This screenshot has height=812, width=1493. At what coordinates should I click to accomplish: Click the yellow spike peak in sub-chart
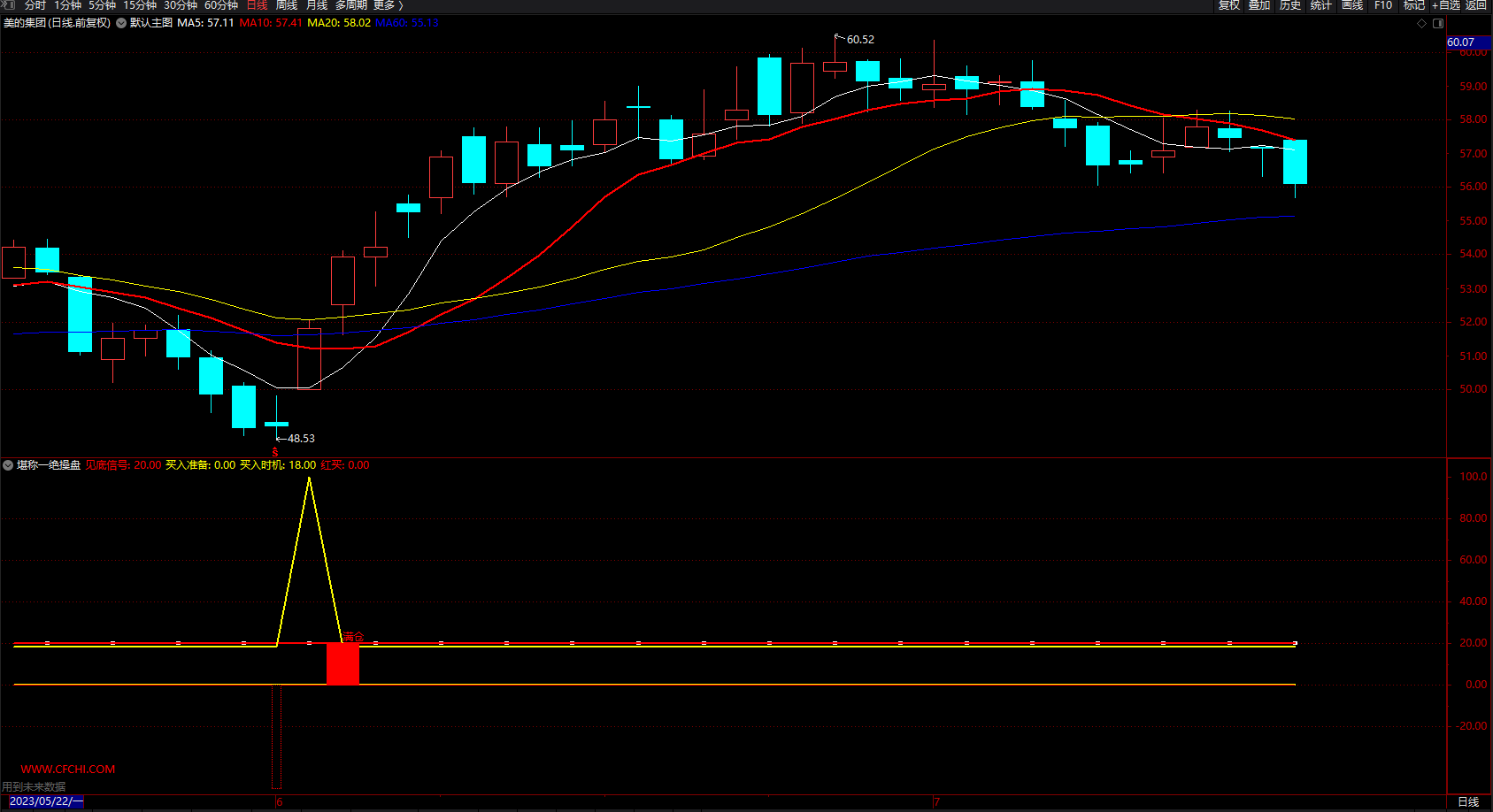tap(309, 479)
